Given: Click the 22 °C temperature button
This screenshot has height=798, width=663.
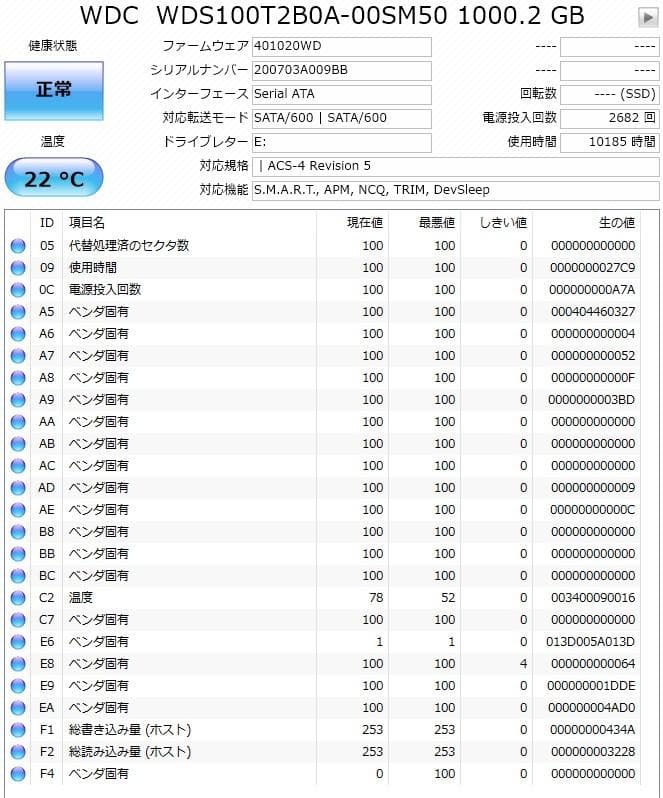Looking at the screenshot, I should click(54, 178).
